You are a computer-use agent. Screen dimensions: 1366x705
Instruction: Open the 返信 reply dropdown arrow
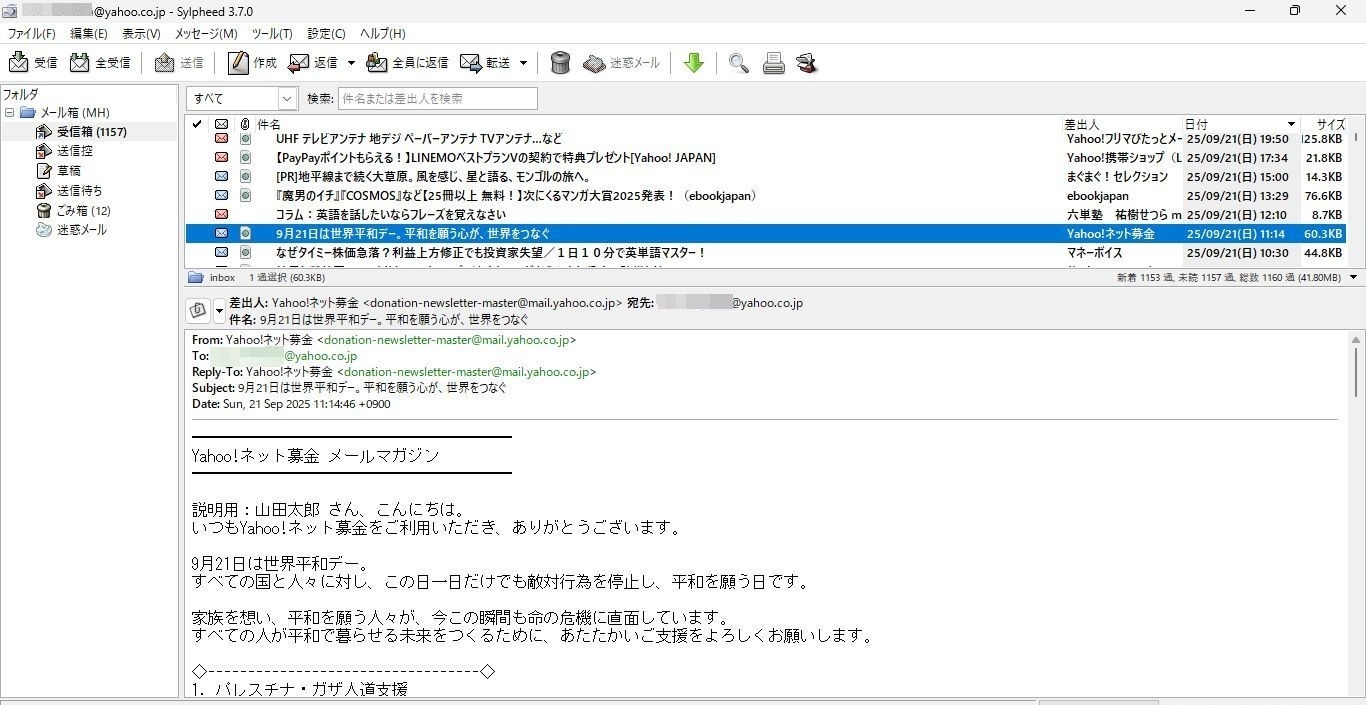351,63
